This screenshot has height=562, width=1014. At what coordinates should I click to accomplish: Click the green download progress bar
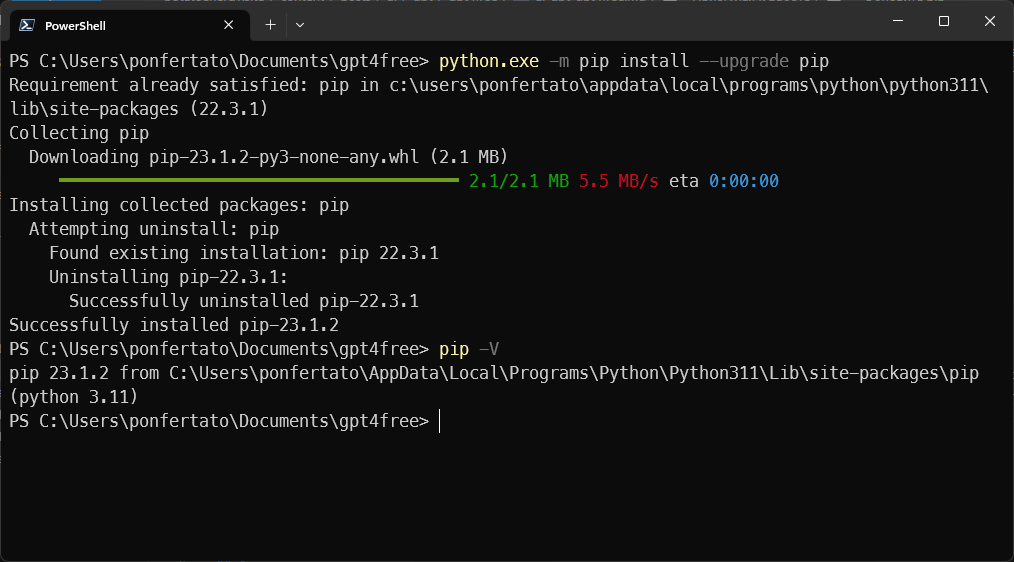(x=258, y=180)
